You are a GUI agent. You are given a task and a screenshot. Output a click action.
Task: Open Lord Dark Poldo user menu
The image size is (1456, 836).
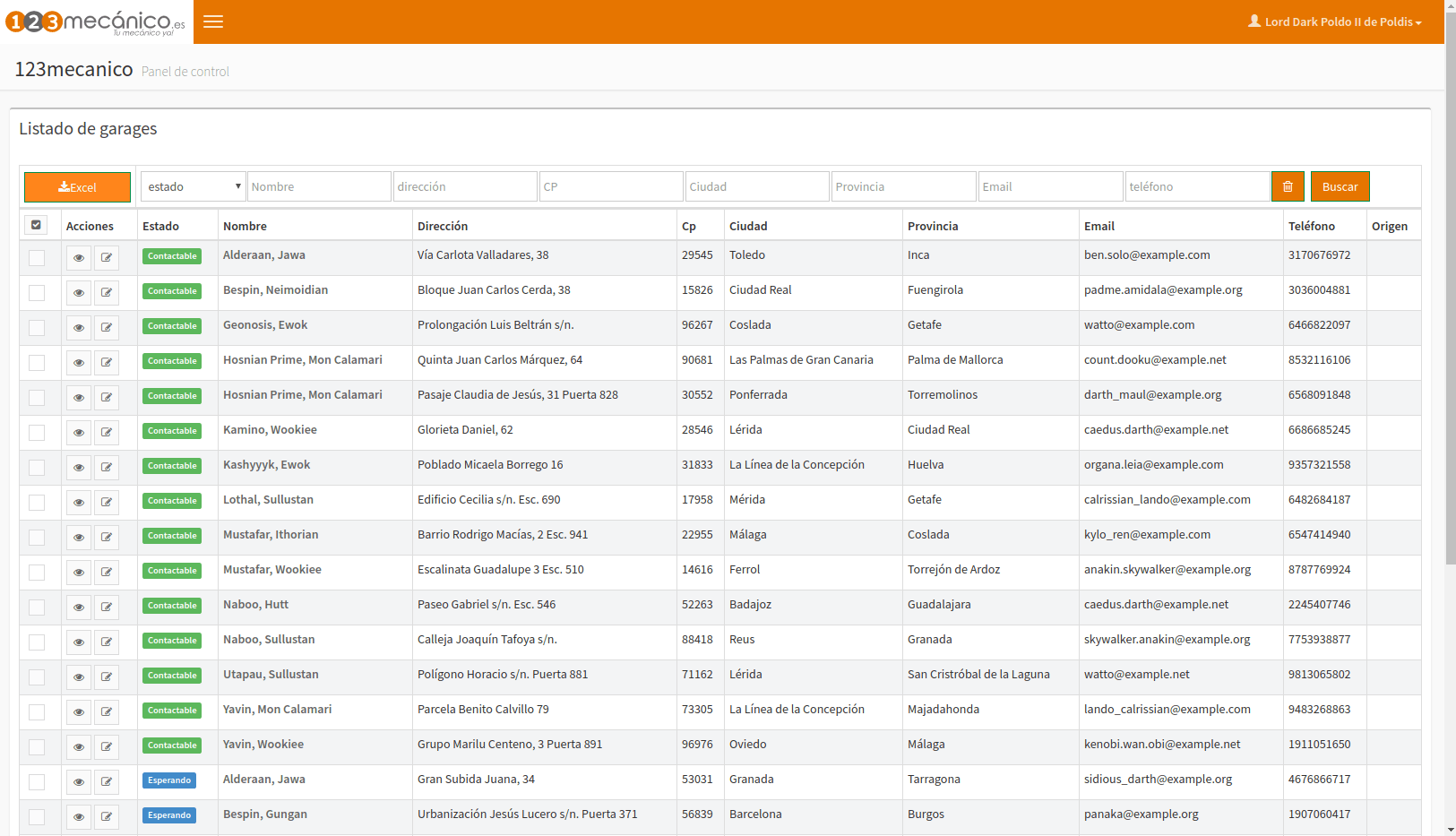point(1335,22)
